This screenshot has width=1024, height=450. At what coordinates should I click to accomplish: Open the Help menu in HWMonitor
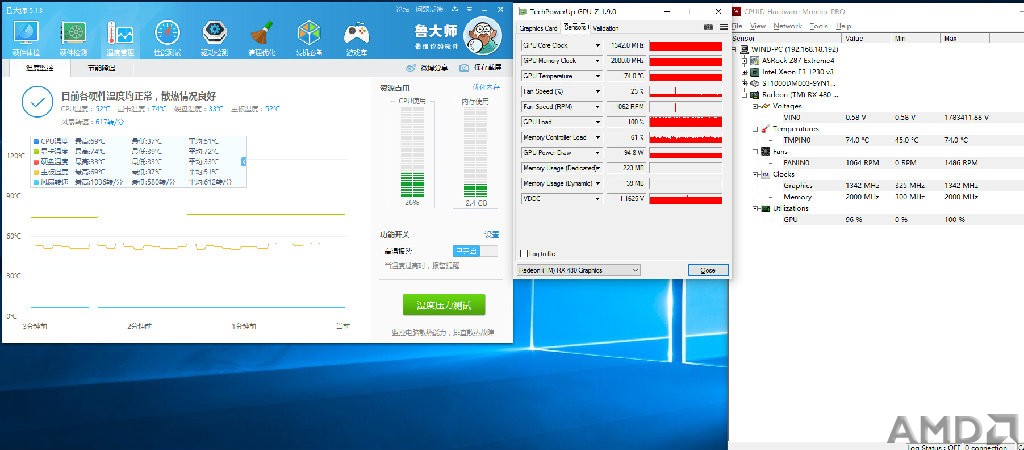point(843,26)
